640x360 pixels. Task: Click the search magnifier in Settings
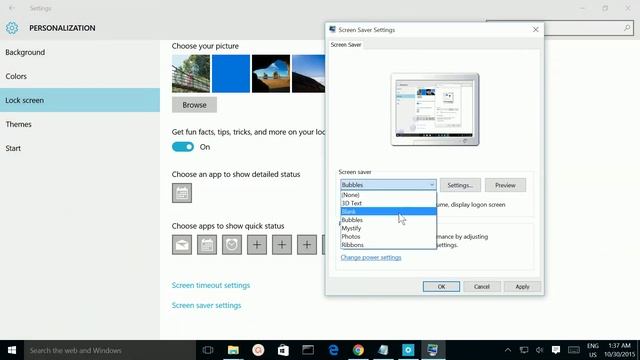coord(627,28)
